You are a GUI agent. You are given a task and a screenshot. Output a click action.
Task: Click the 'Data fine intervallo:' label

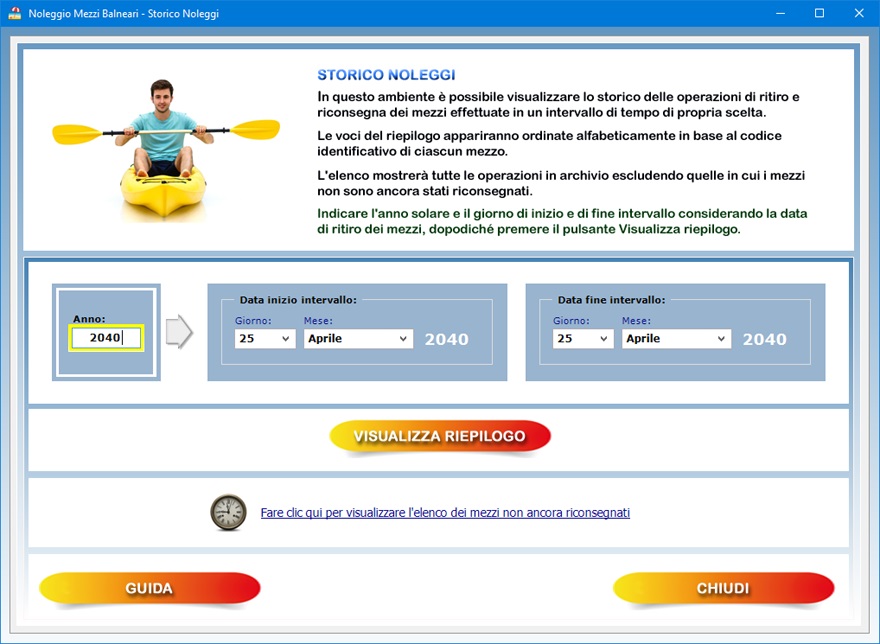[611, 300]
